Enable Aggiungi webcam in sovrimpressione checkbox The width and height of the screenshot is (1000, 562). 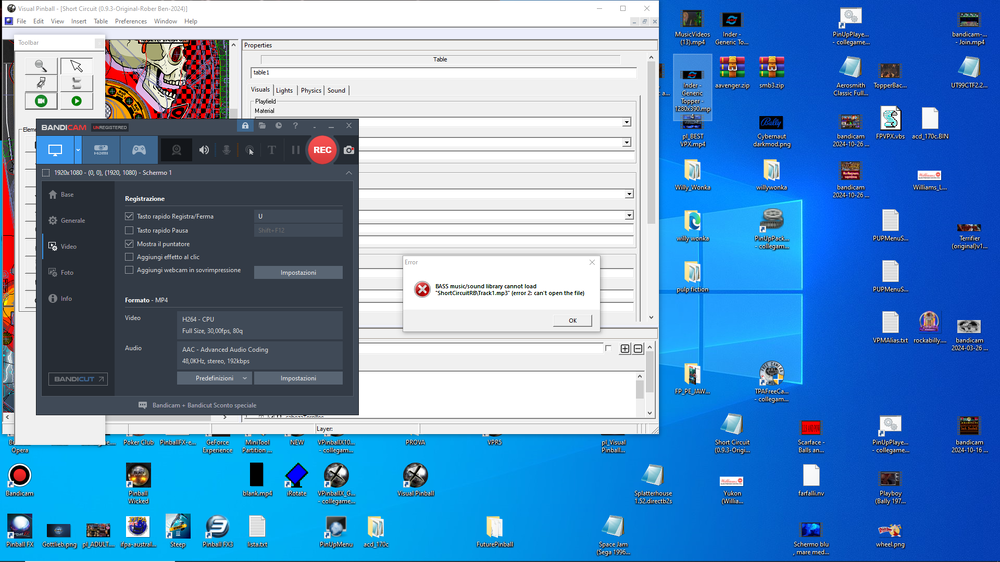[129, 270]
